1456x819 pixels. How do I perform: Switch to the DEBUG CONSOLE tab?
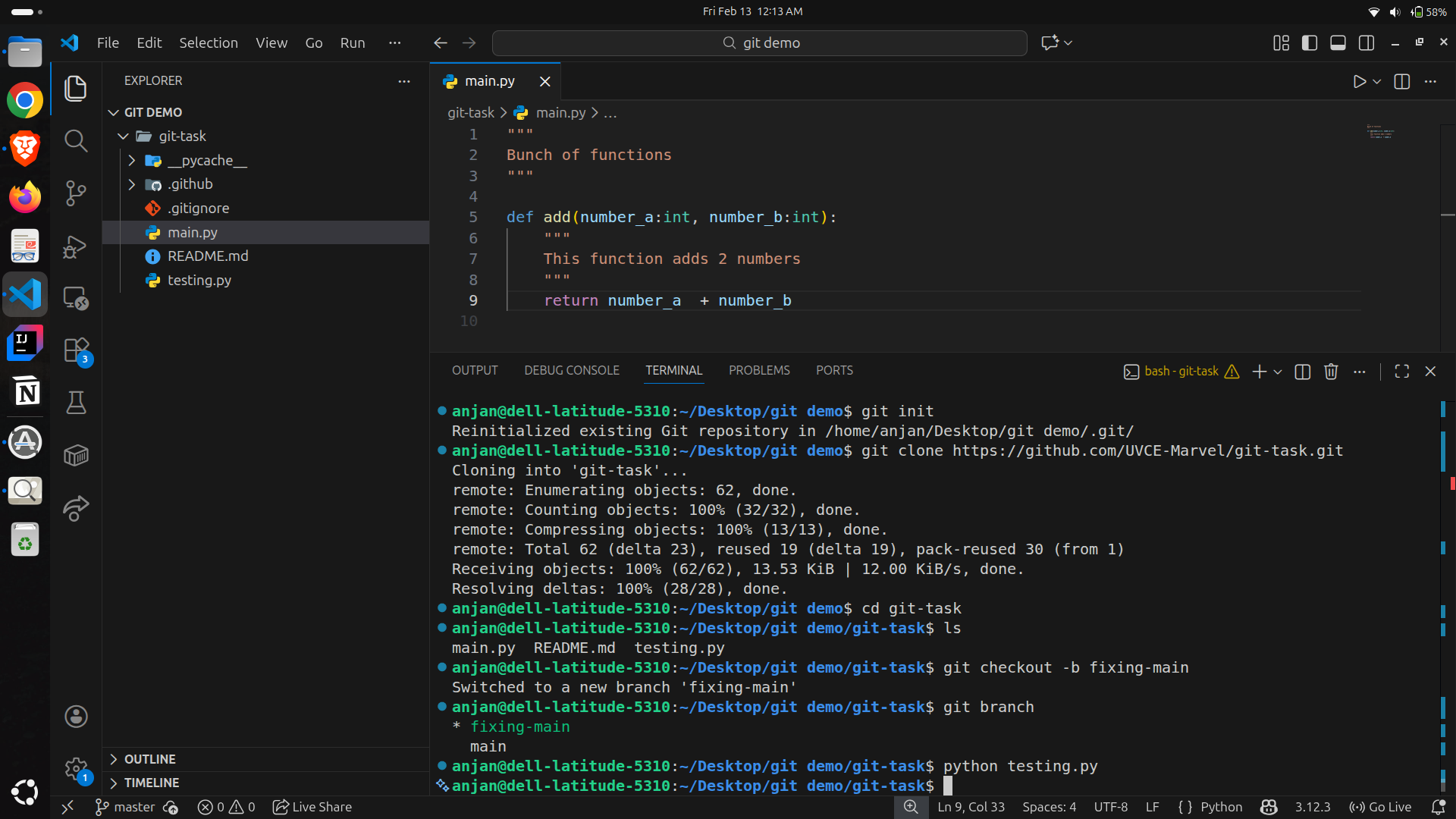pyautogui.click(x=571, y=370)
